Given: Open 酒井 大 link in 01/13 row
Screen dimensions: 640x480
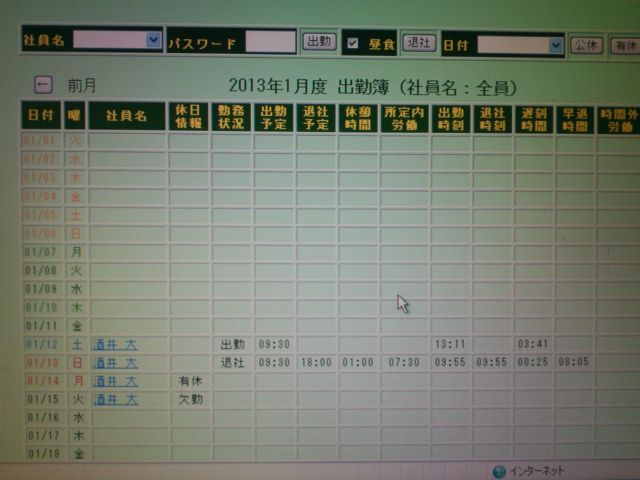Looking at the screenshot, I should 116,363.
